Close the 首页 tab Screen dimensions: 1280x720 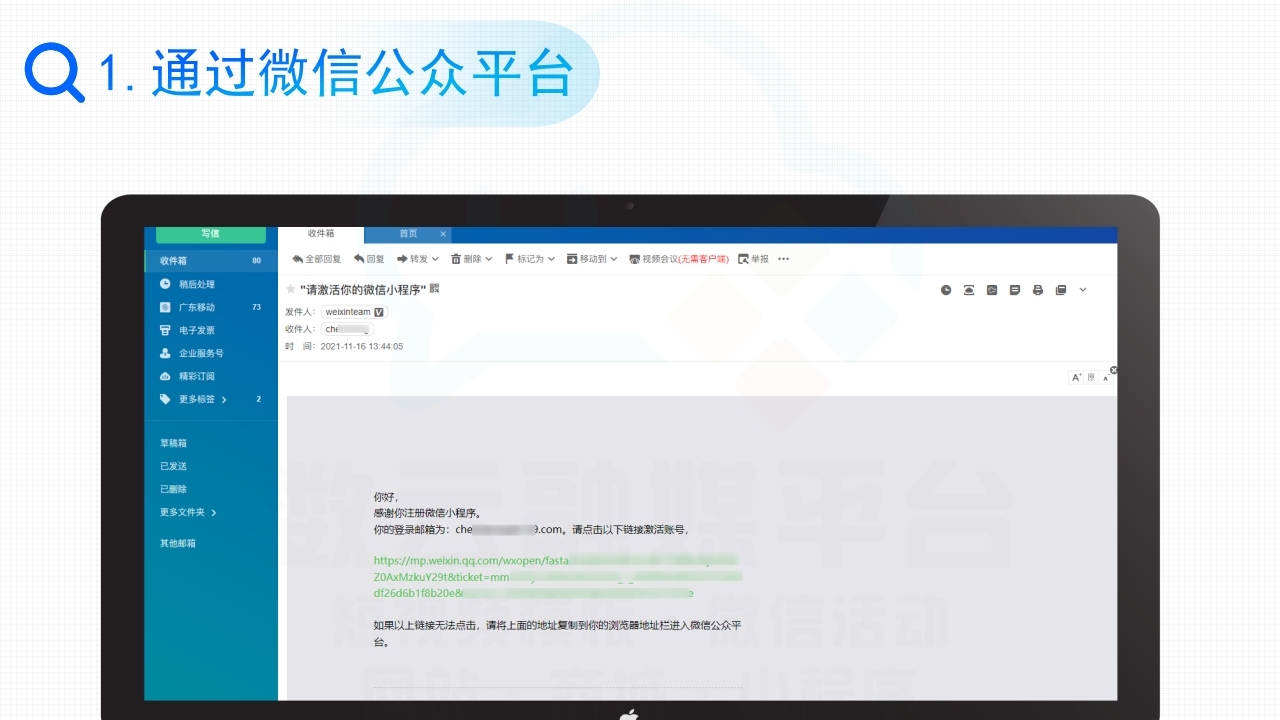pos(444,234)
